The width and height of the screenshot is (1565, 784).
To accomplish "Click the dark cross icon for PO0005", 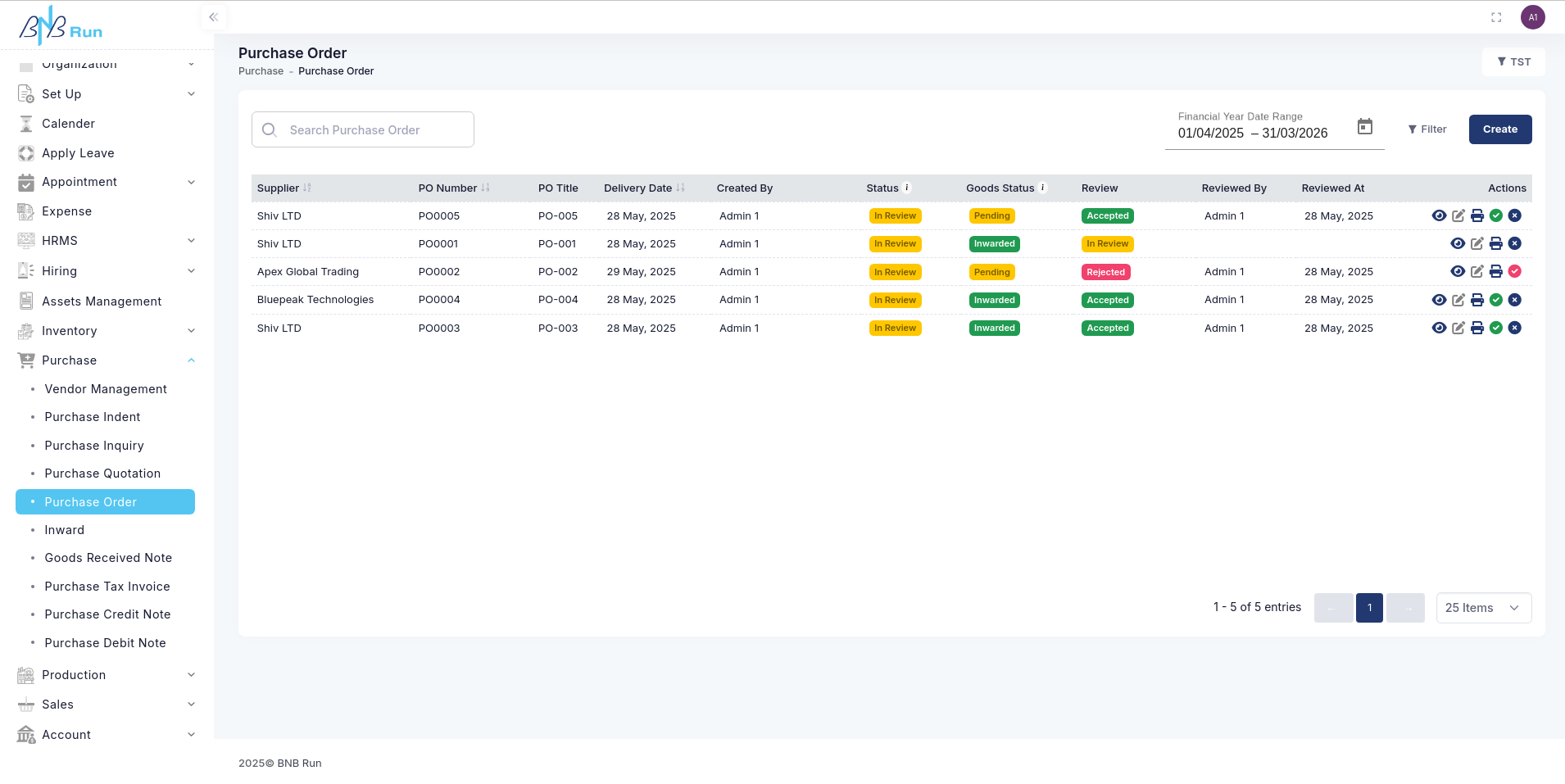I will (x=1515, y=215).
